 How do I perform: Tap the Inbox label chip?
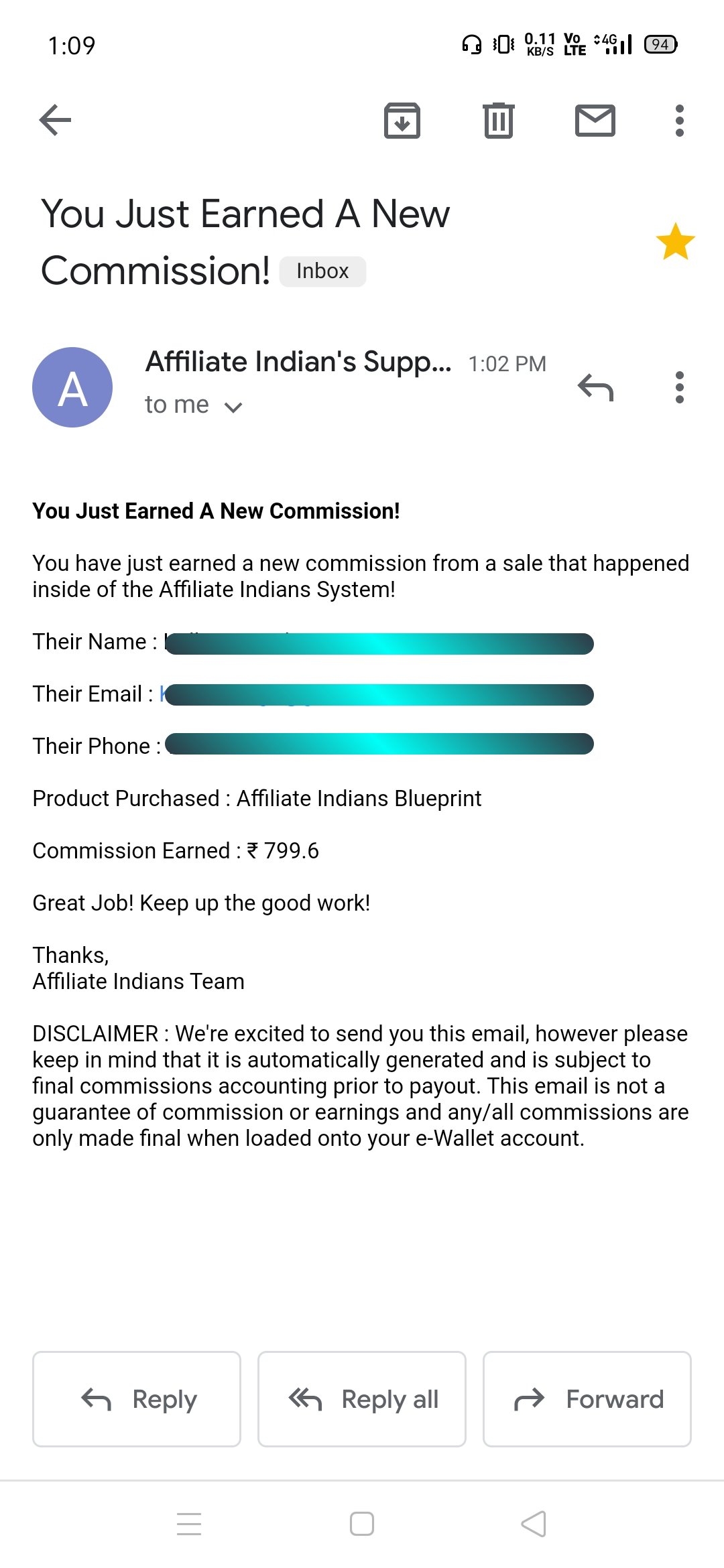pos(322,271)
